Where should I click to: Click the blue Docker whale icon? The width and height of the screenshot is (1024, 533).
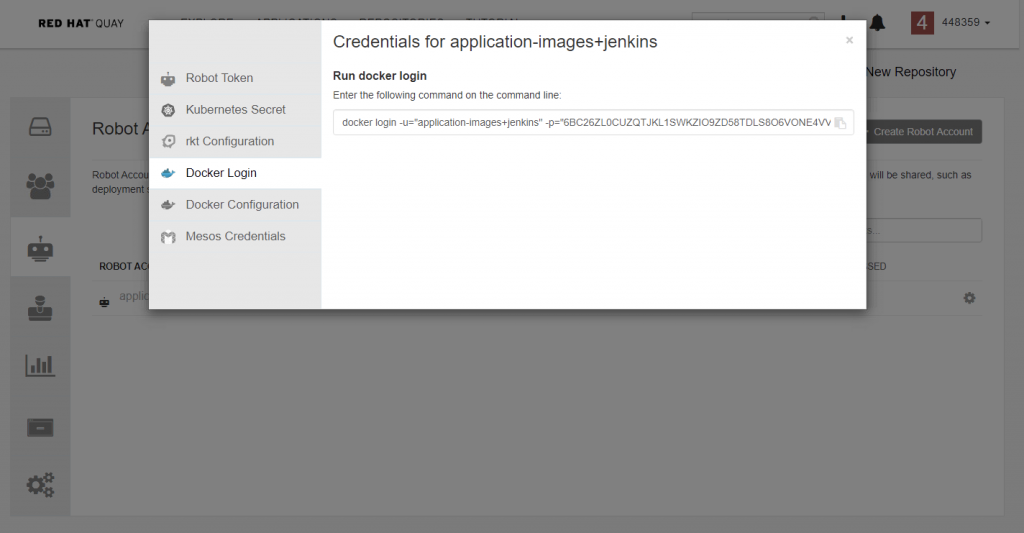click(168, 173)
